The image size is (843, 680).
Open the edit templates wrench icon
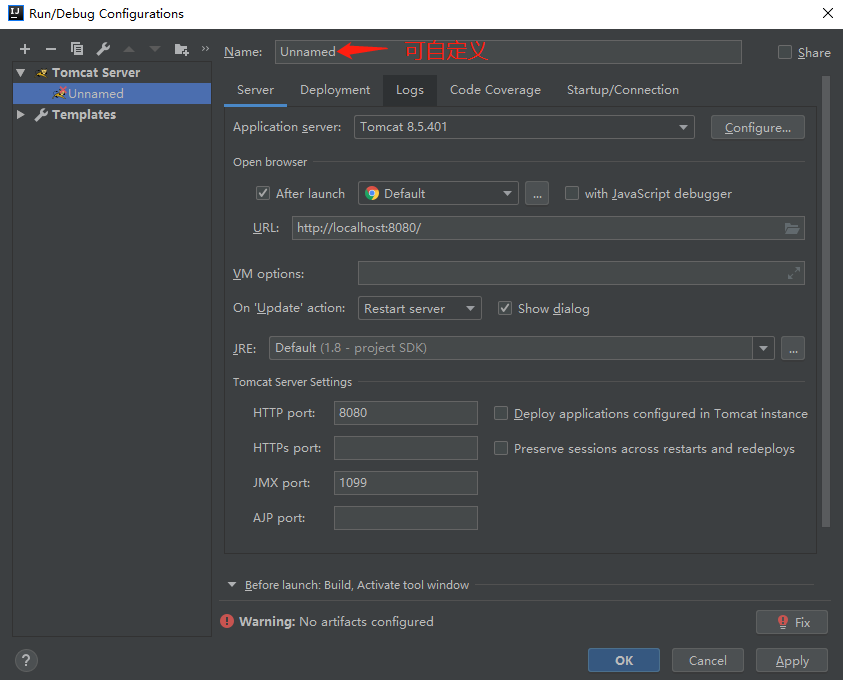point(103,49)
